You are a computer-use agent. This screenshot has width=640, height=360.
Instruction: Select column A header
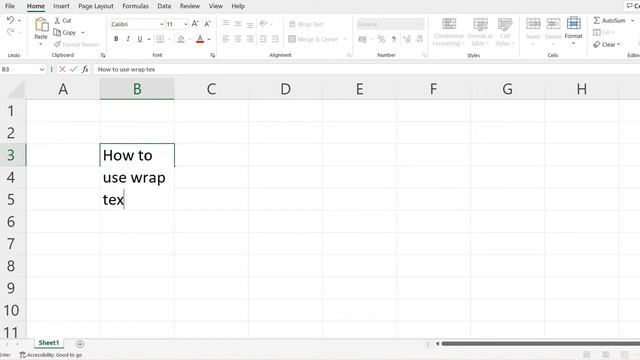coord(63,89)
